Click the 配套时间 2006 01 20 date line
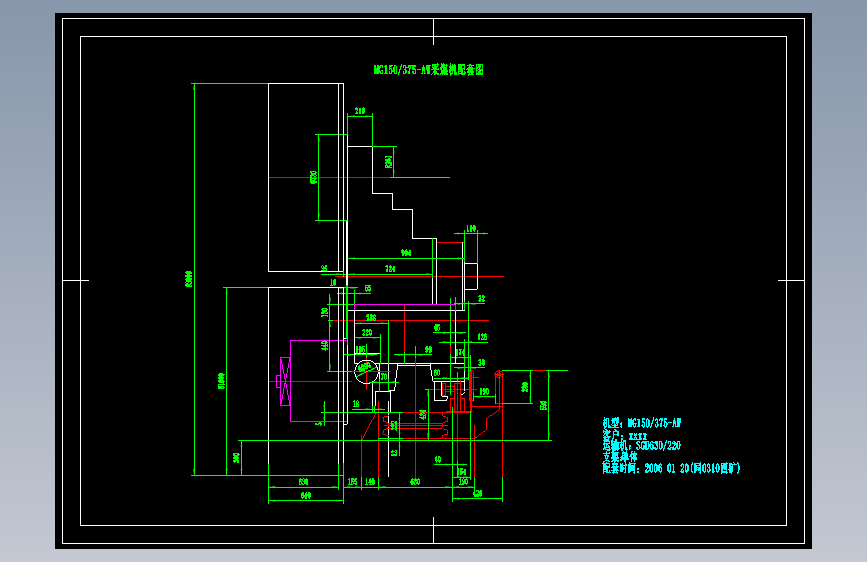867x562 pixels. tap(671, 469)
